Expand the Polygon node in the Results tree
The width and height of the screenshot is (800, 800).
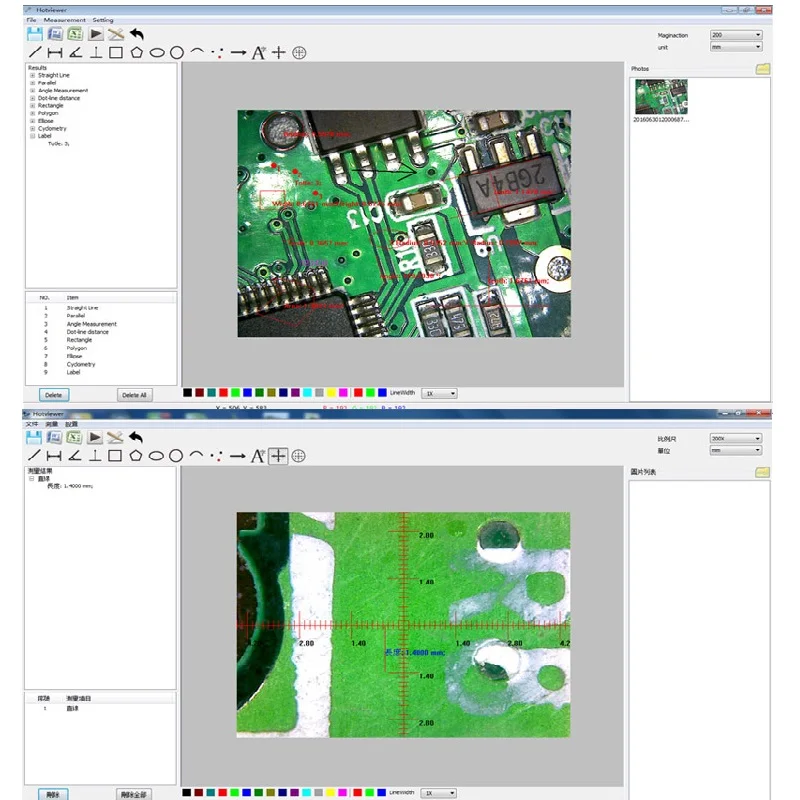pyautogui.click(x=33, y=113)
